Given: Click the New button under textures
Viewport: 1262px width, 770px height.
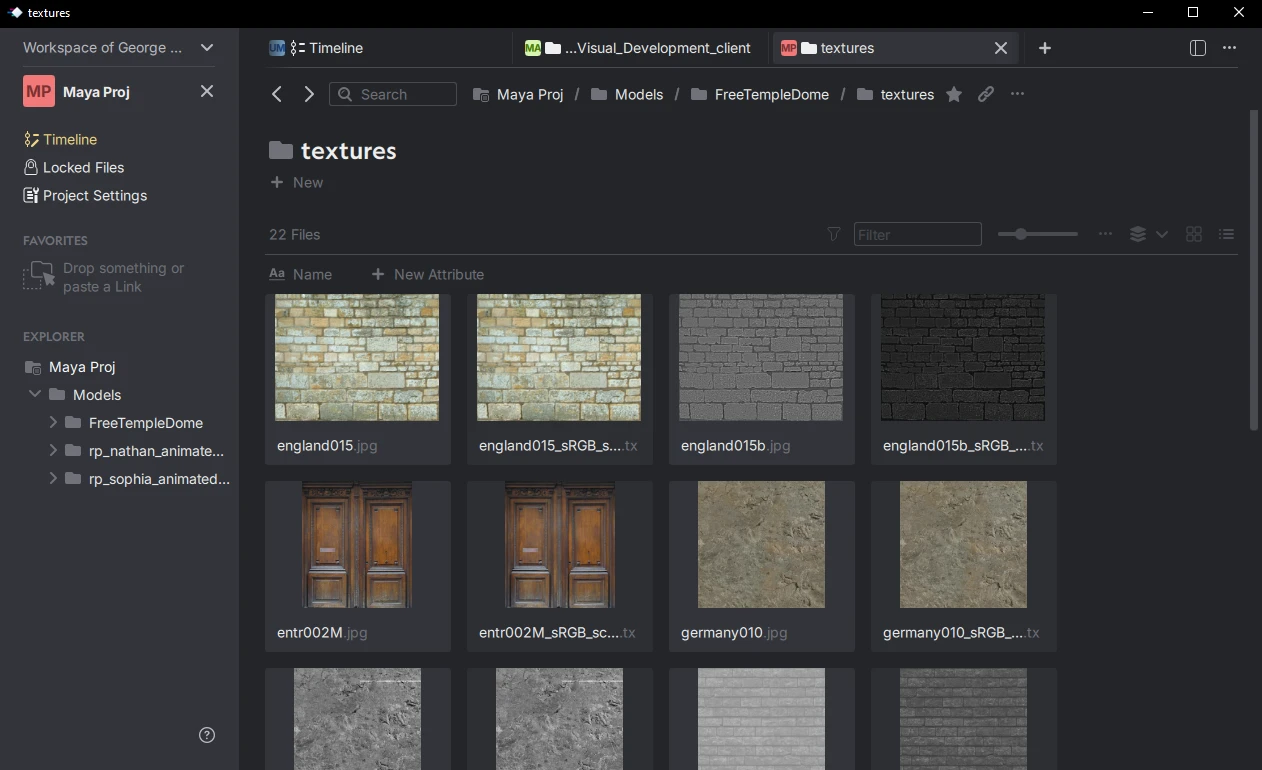Looking at the screenshot, I should pos(297,182).
